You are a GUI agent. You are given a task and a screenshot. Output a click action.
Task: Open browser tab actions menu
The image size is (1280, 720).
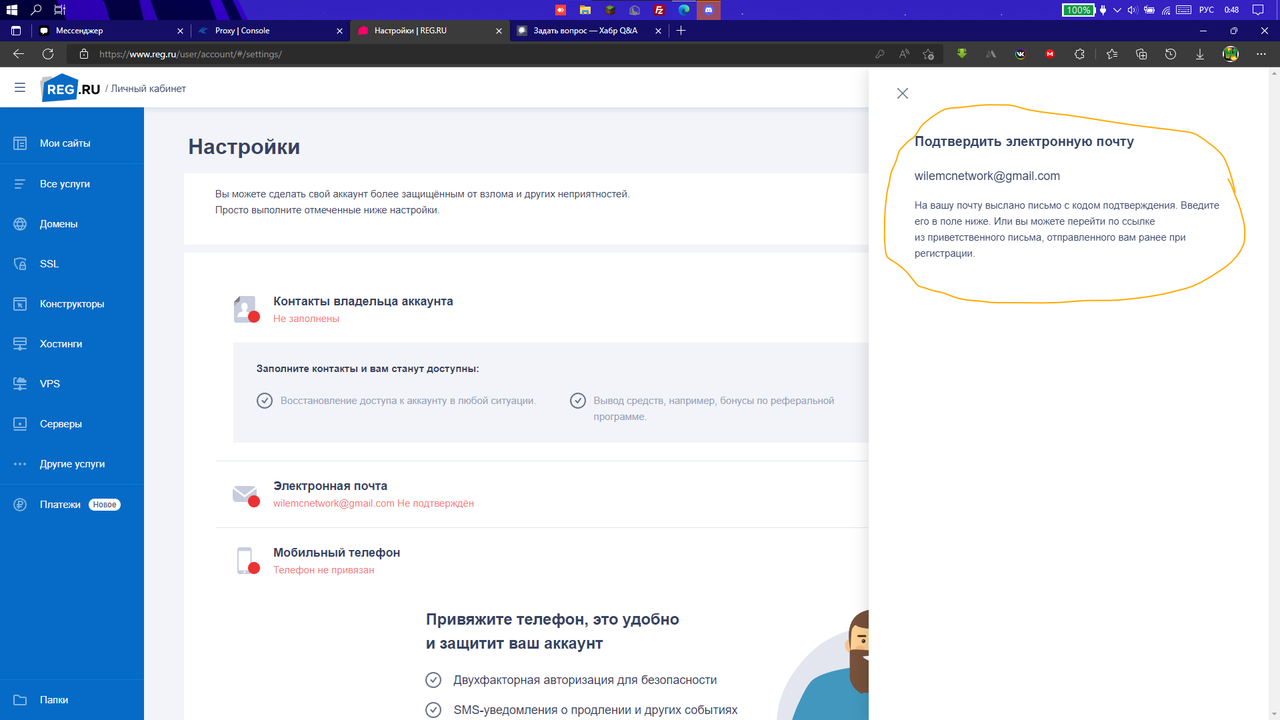point(16,31)
